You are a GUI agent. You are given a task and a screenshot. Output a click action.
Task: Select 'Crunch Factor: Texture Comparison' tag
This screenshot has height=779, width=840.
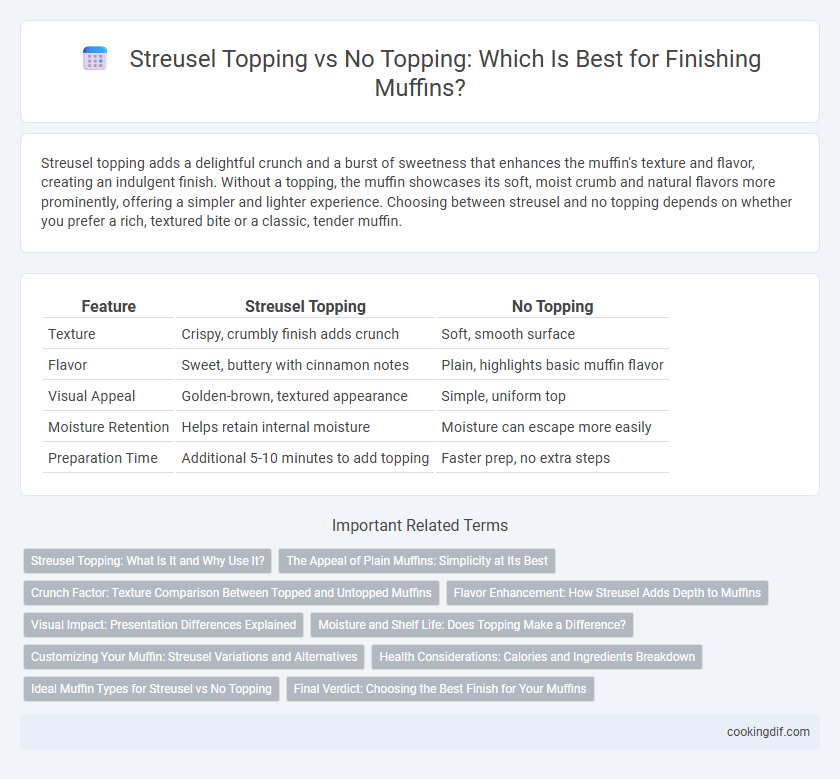pos(231,593)
